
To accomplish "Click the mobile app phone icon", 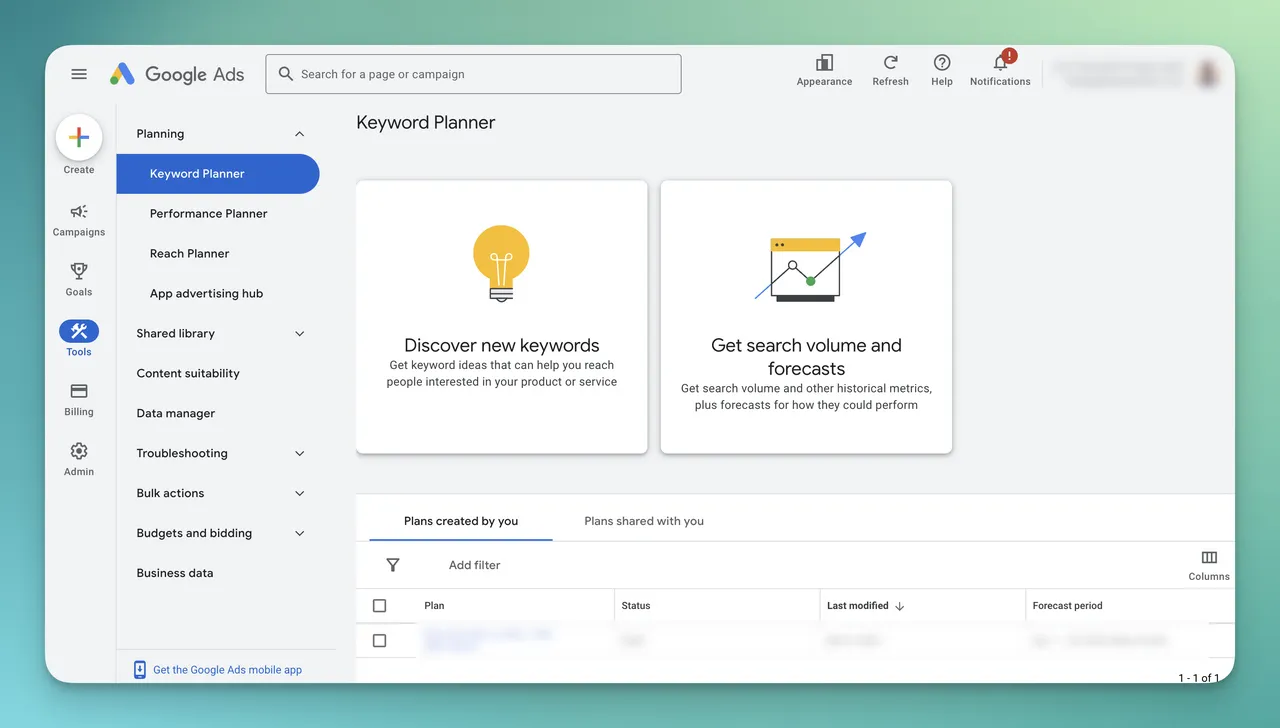I will pyautogui.click(x=140, y=670).
